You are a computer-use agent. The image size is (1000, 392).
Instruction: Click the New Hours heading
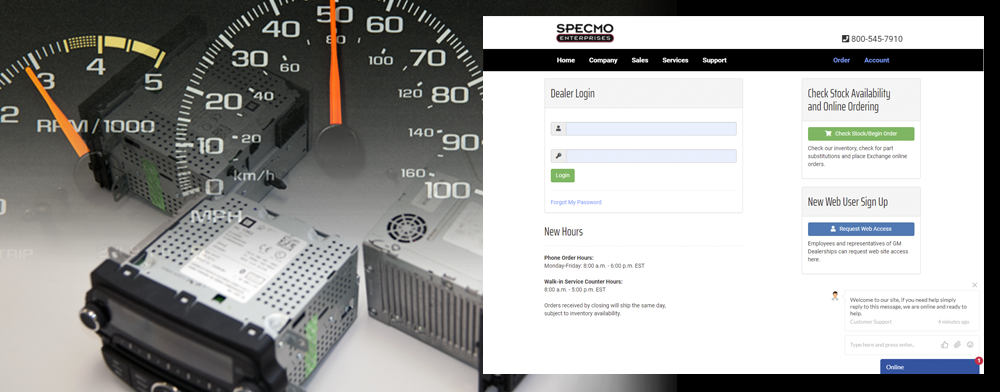click(x=563, y=231)
